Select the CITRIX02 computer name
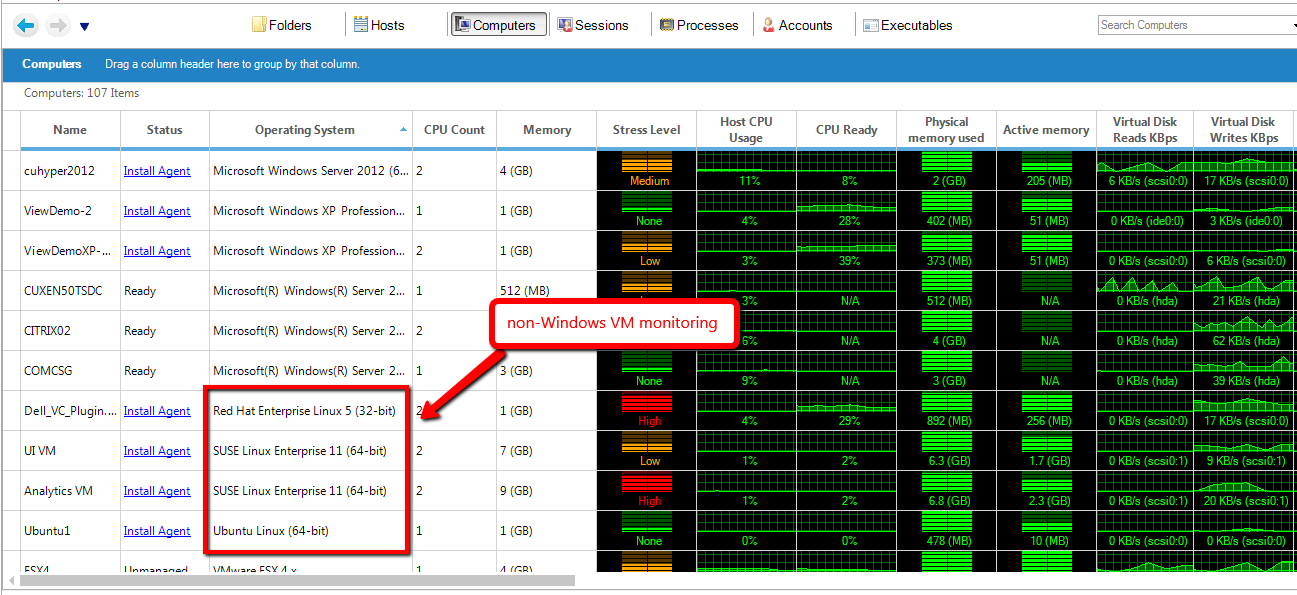This screenshot has width=1297, height=595. coord(48,331)
